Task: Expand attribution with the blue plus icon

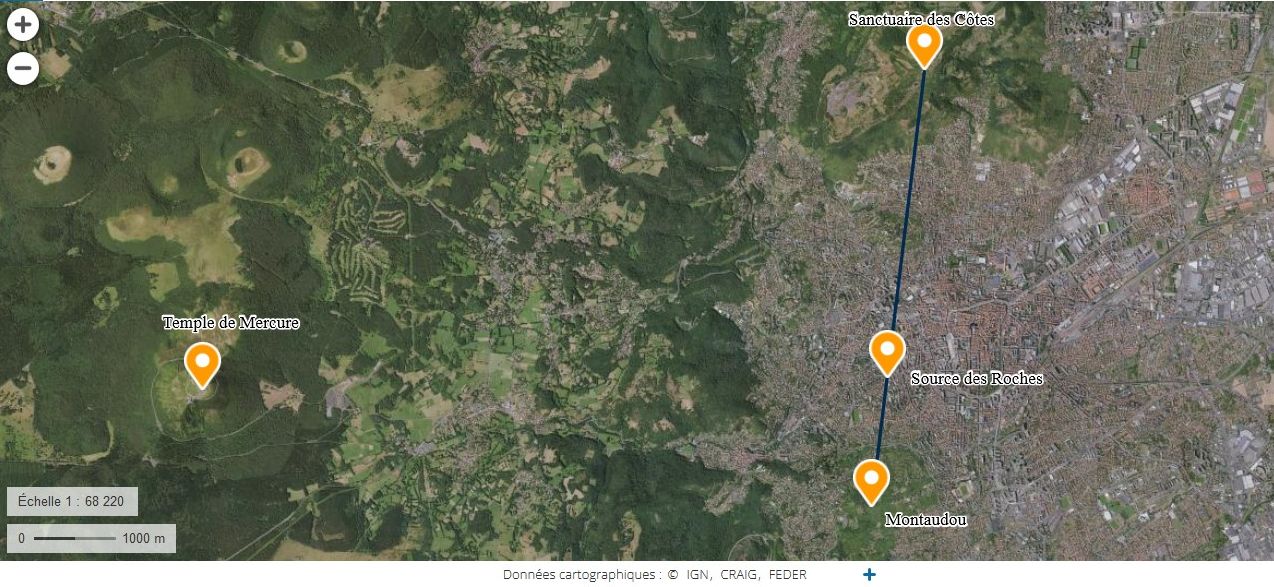Action: point(869,574)
